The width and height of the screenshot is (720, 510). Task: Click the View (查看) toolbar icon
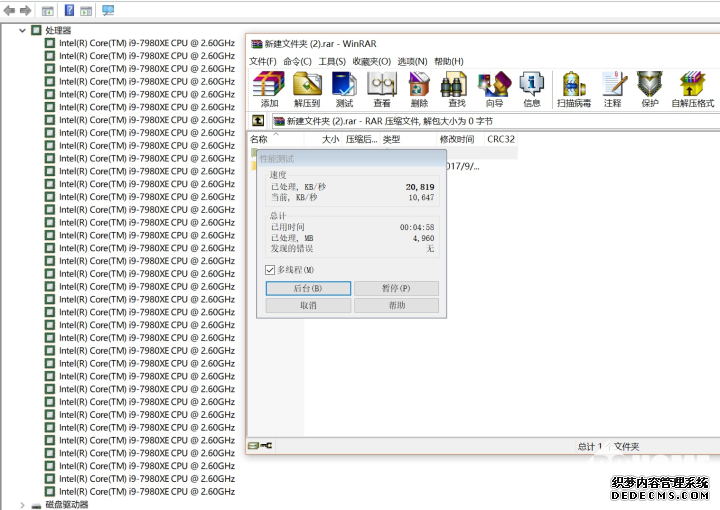point(382,90)
